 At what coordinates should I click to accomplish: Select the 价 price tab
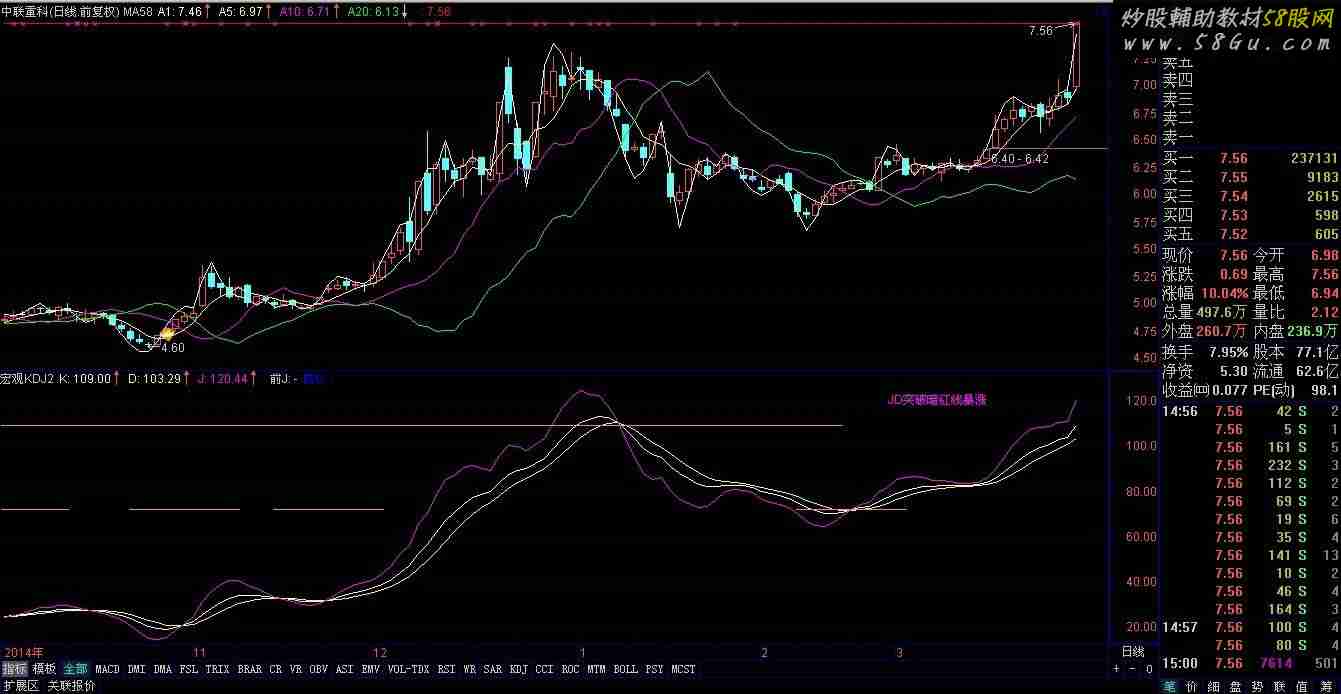[x=1193, y=686]
